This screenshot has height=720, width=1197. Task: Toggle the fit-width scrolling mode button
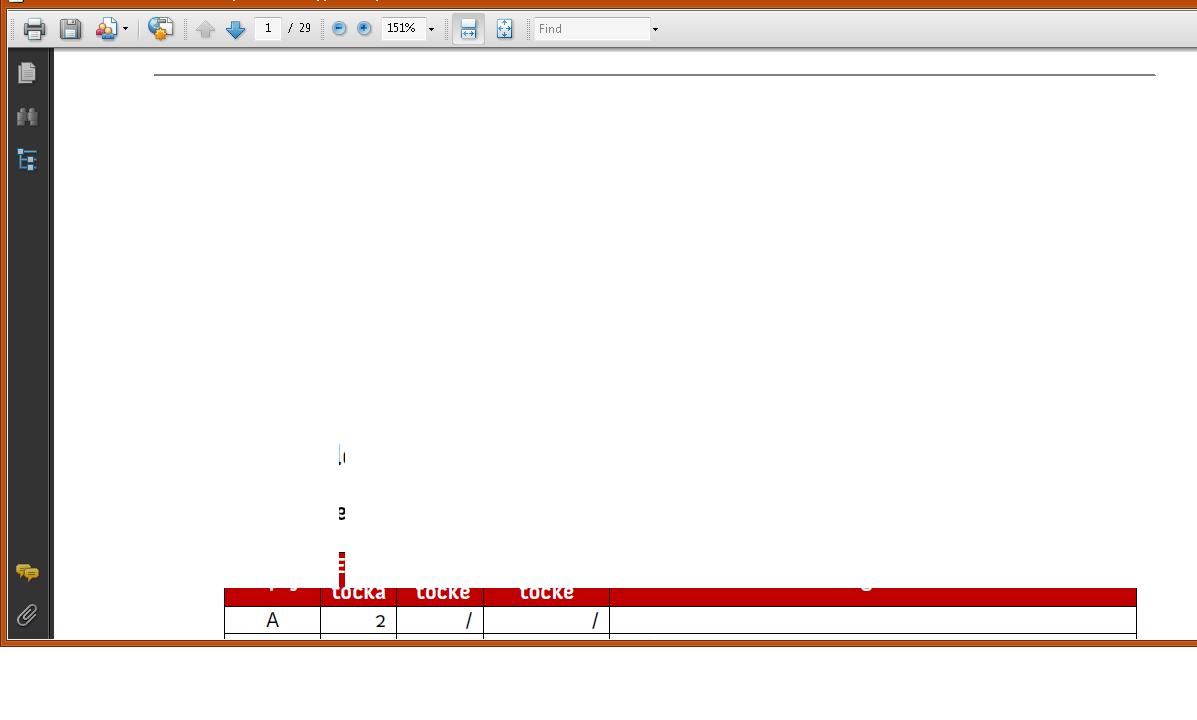(469, 29)
